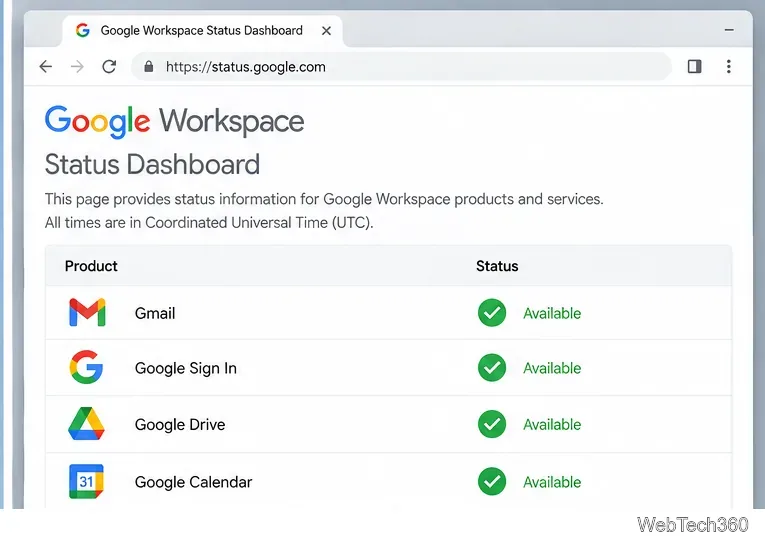Click Available status text for Google Calendar
Screen dimensions: 765x551
552,482
